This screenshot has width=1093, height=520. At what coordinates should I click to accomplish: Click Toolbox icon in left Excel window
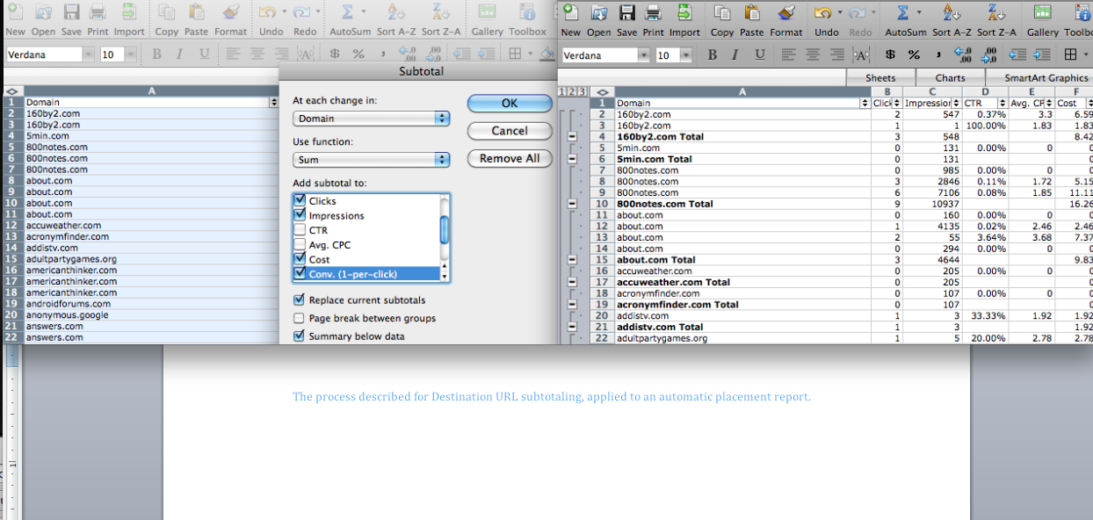tap(527, 13)
